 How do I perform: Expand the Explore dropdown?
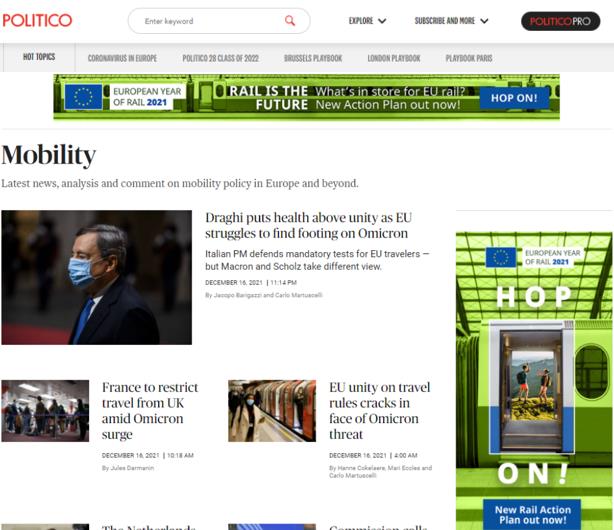(x=367, y=21)
